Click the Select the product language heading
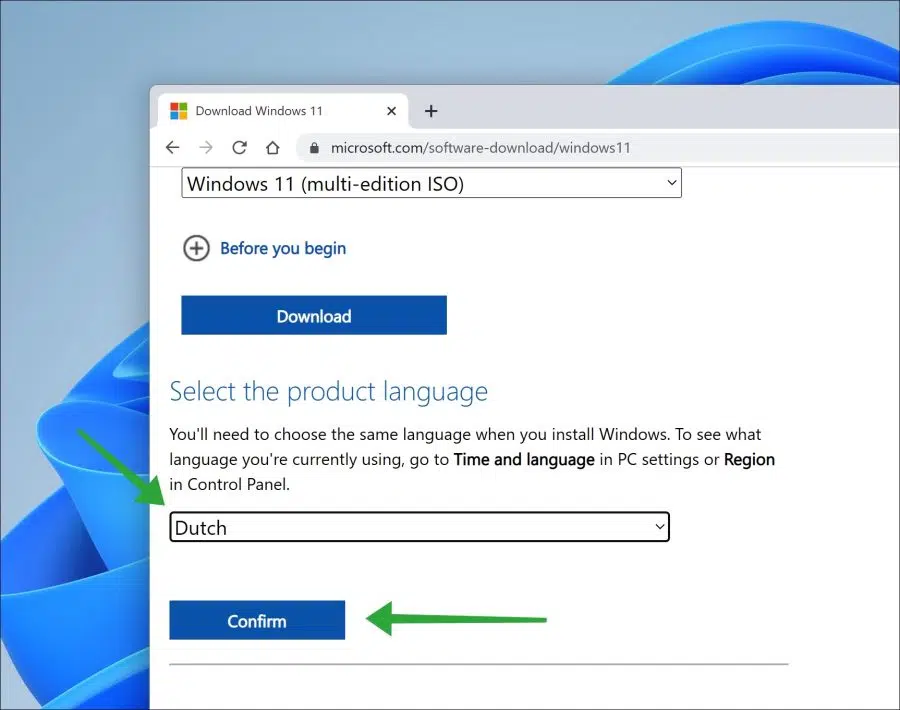The height and width of the screenshot is (710, 900). tap(329, 391)
